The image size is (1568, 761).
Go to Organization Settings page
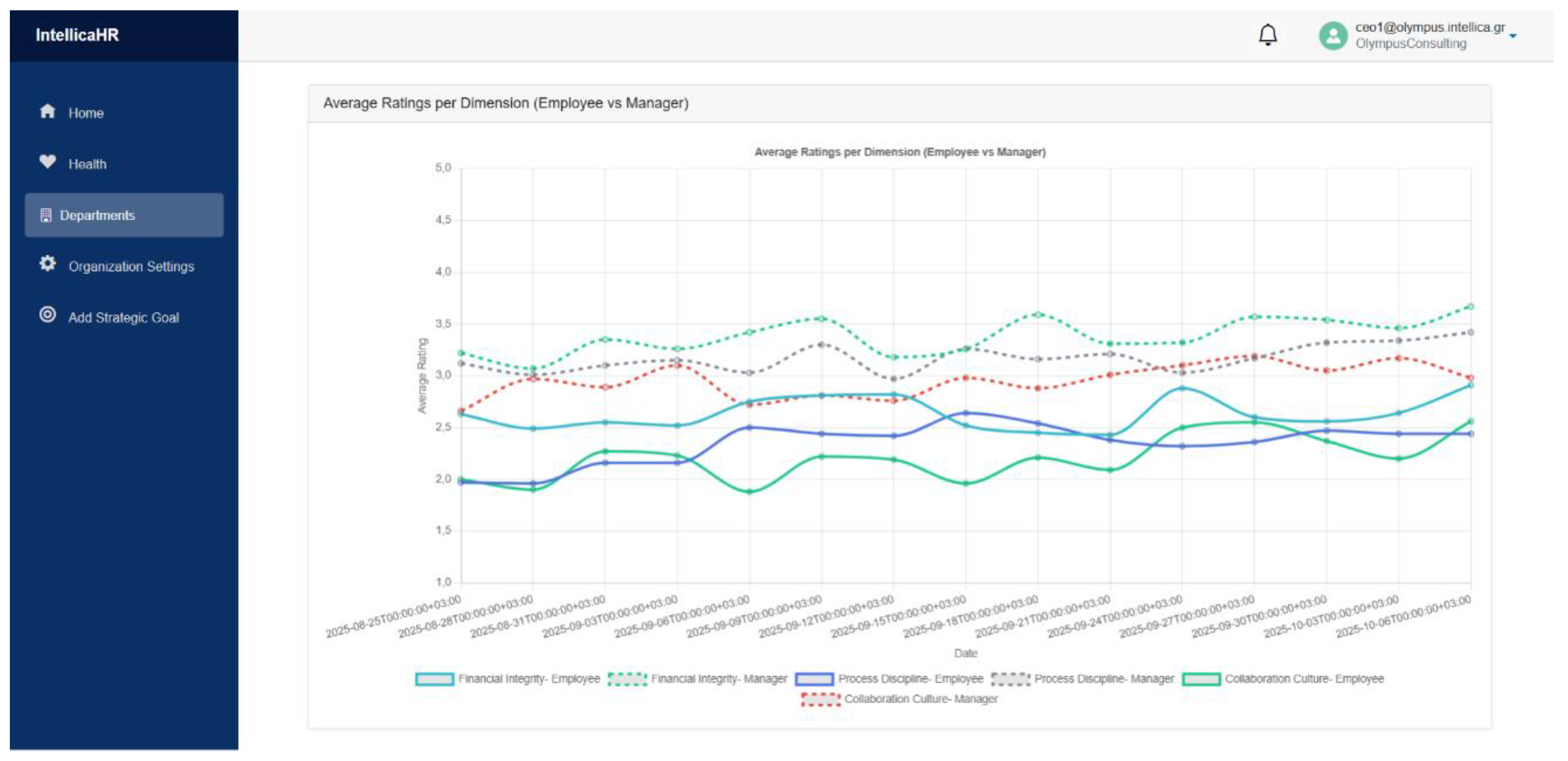pos(131,266)
